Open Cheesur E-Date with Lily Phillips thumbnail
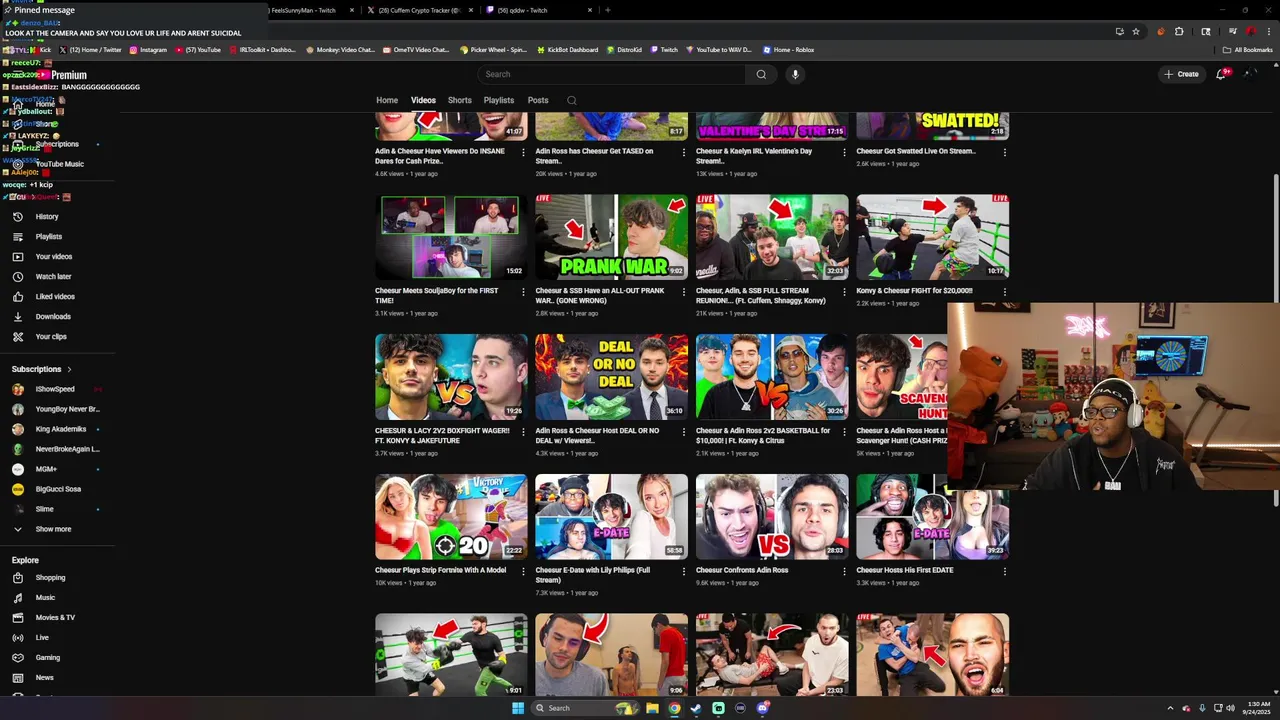The image size is (1280, 720). pyautogui.click(x=612, y=516)
